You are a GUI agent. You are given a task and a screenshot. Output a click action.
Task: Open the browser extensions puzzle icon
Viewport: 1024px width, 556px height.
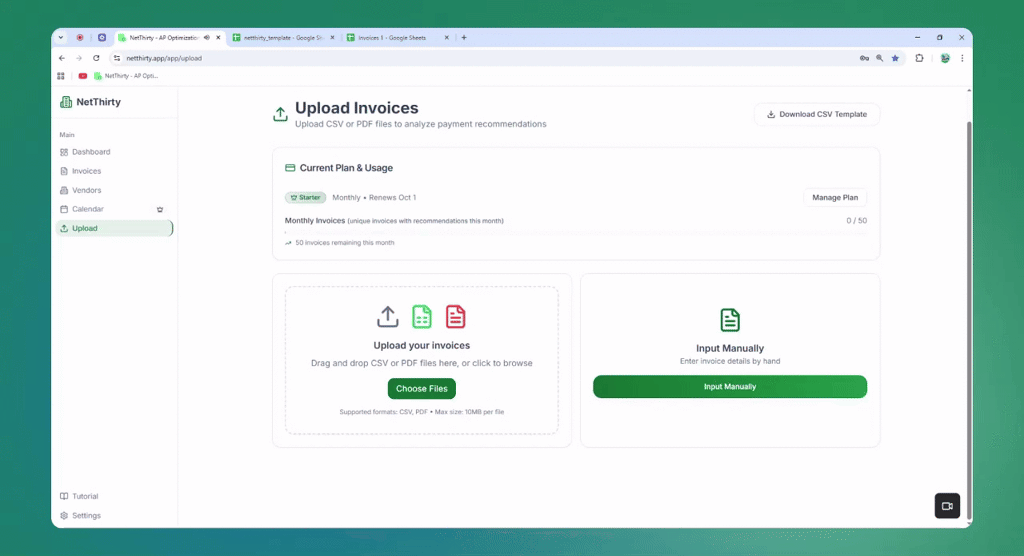pos(919,58)
